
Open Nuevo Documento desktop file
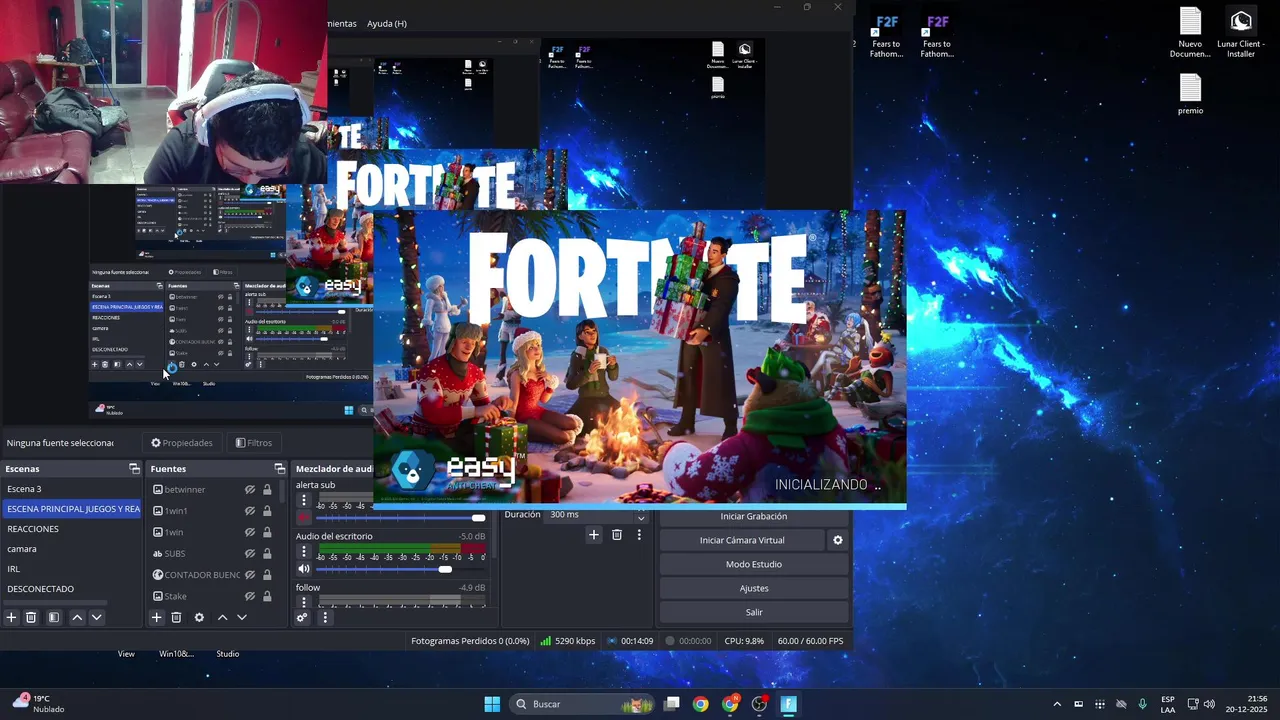1190,34
